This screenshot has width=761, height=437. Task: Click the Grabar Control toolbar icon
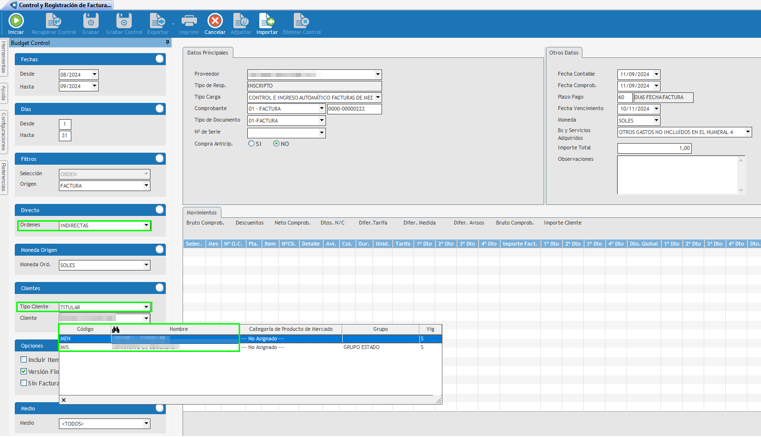coord(124,21)
